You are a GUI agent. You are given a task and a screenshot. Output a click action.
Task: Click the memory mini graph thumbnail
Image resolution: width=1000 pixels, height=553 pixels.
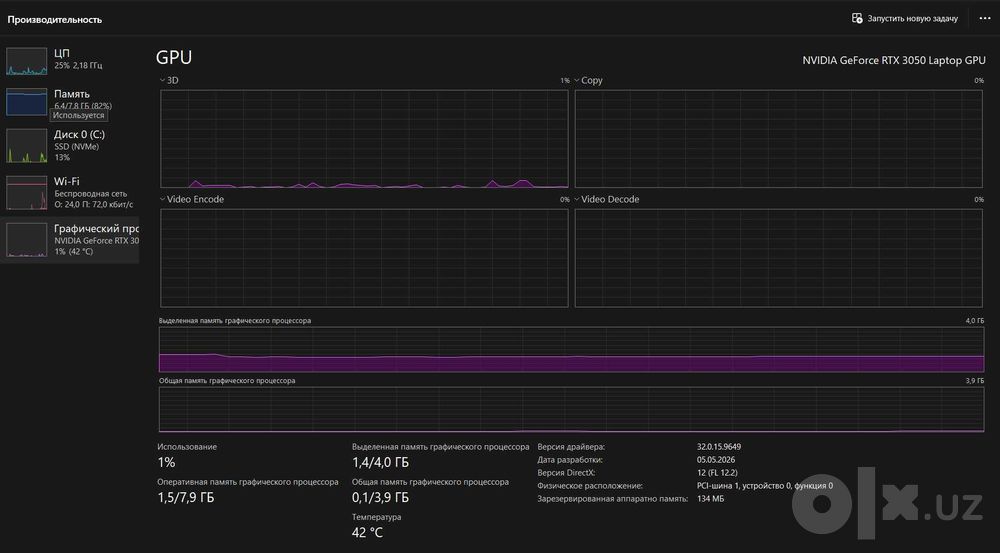point(27,102)
